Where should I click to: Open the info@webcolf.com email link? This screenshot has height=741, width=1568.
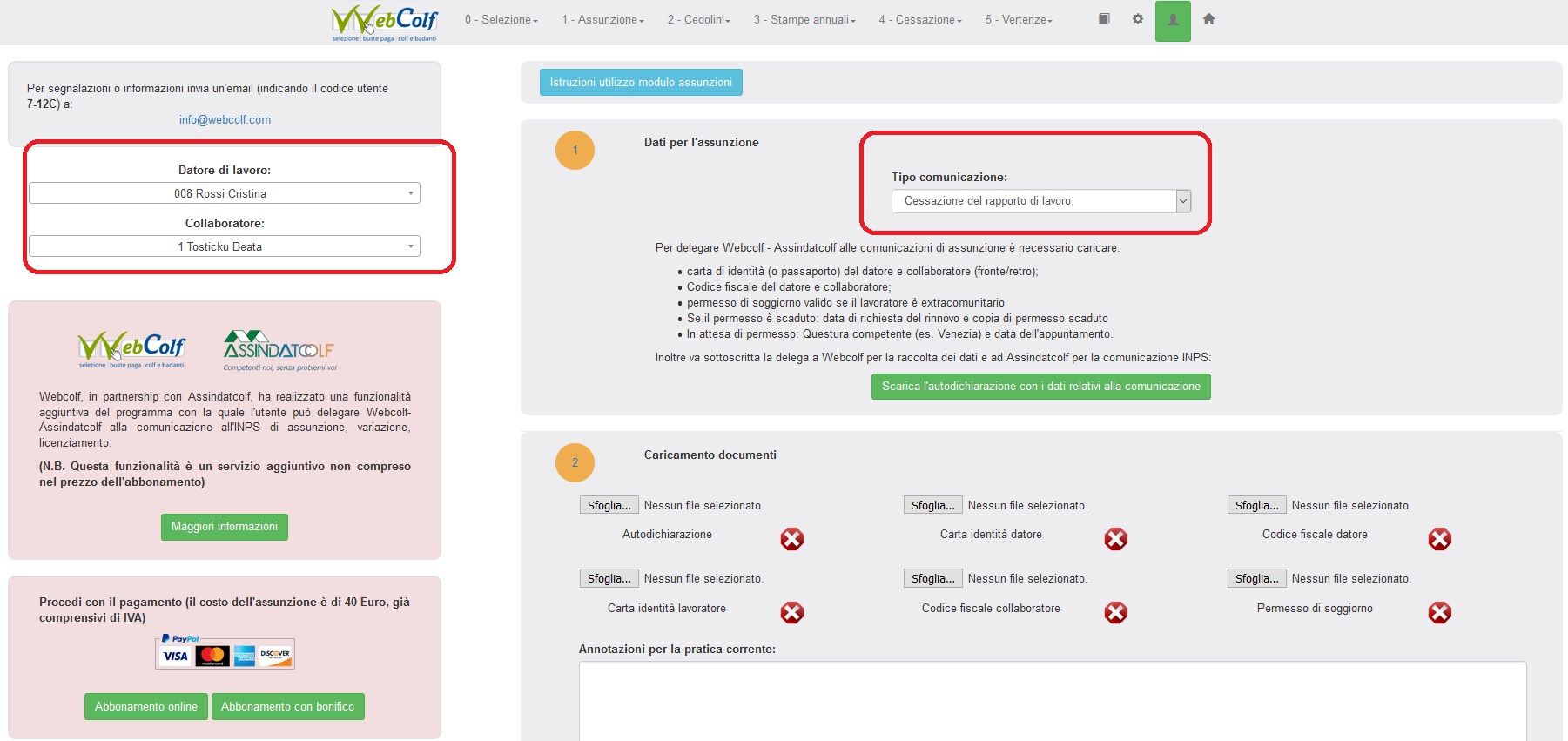click(225, 120)
